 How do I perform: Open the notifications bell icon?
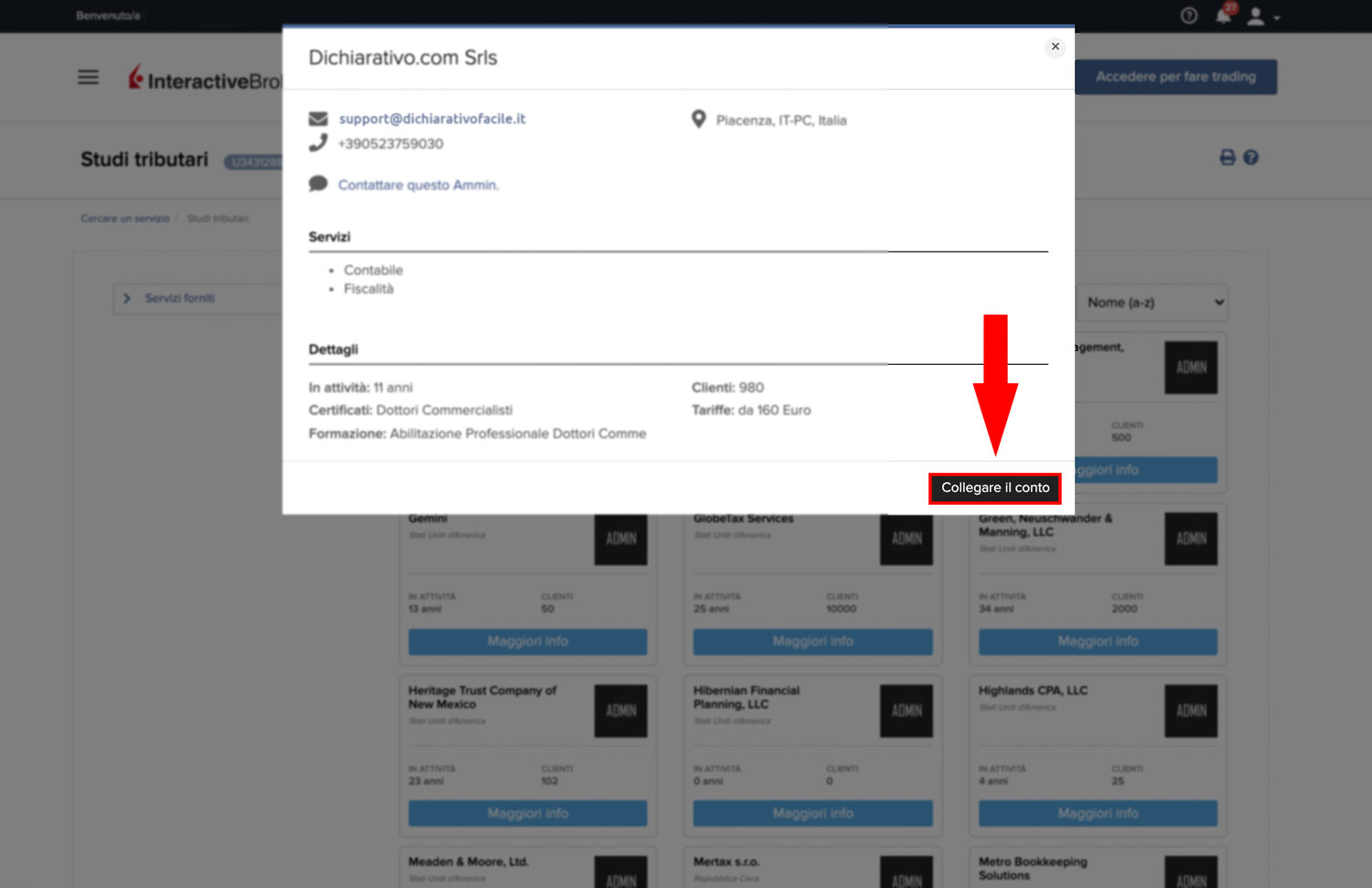click(1224, 15)
